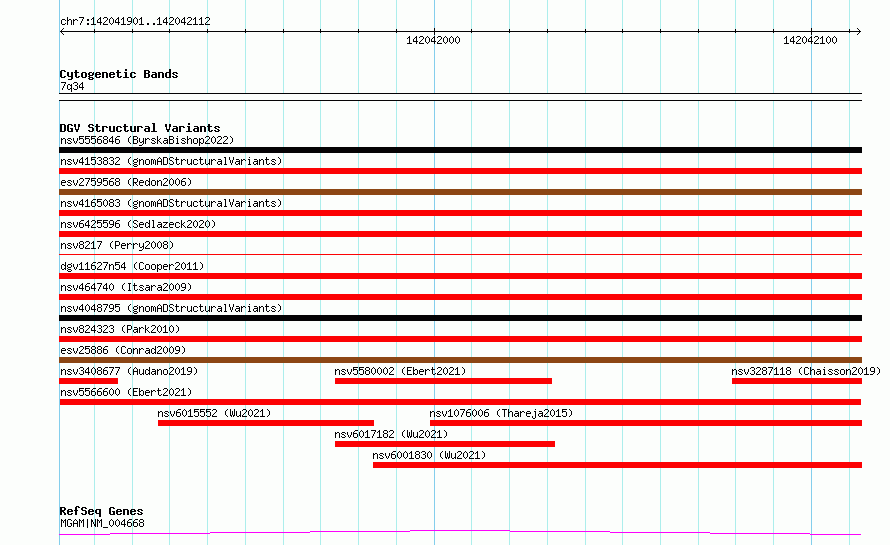Click the red bar under nsv4165083
Screen dimensions: 890x545
(x=460, y=213)
